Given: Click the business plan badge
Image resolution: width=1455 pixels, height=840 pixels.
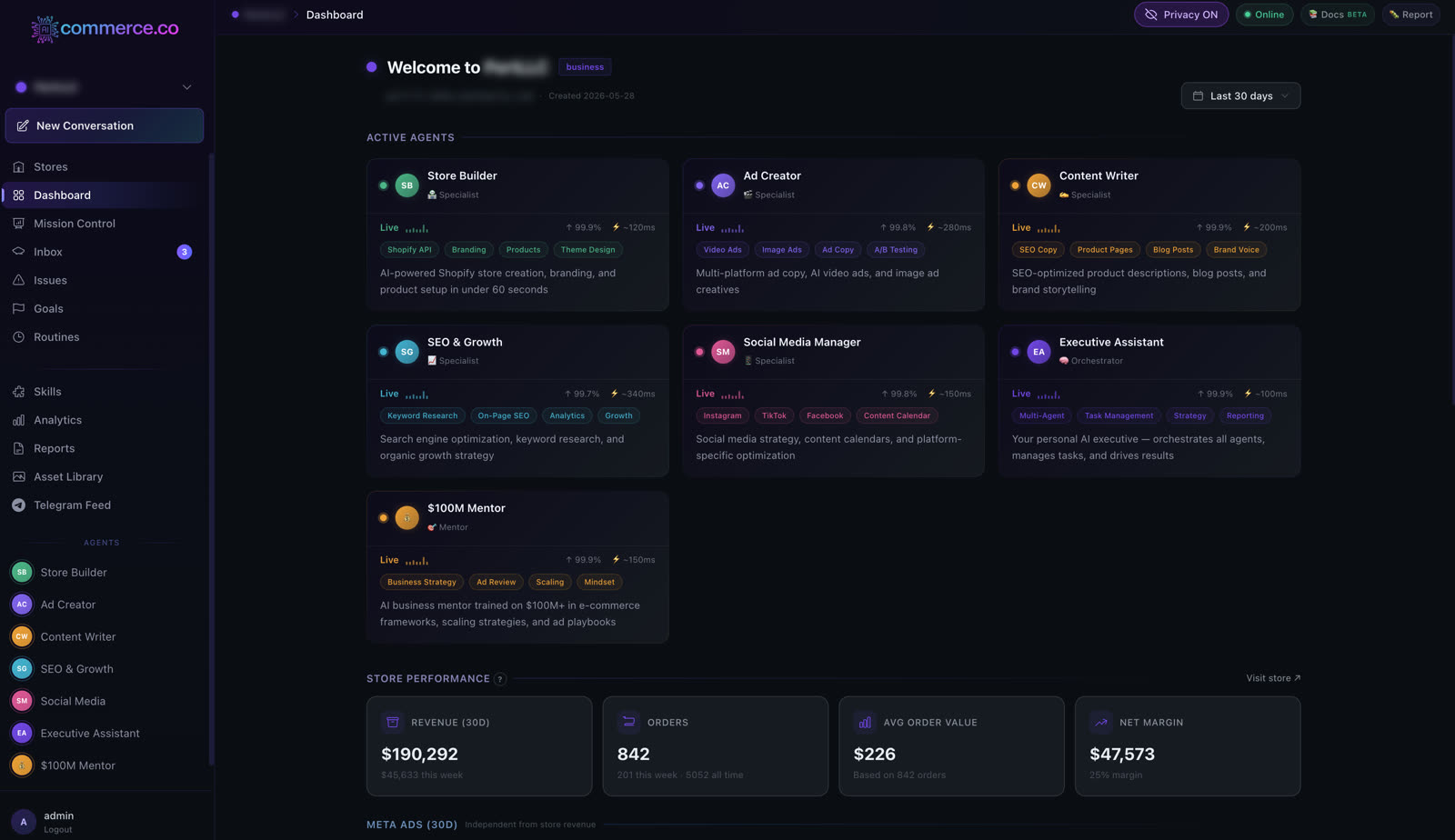Looking at the screenshot, I should point(585,67).
